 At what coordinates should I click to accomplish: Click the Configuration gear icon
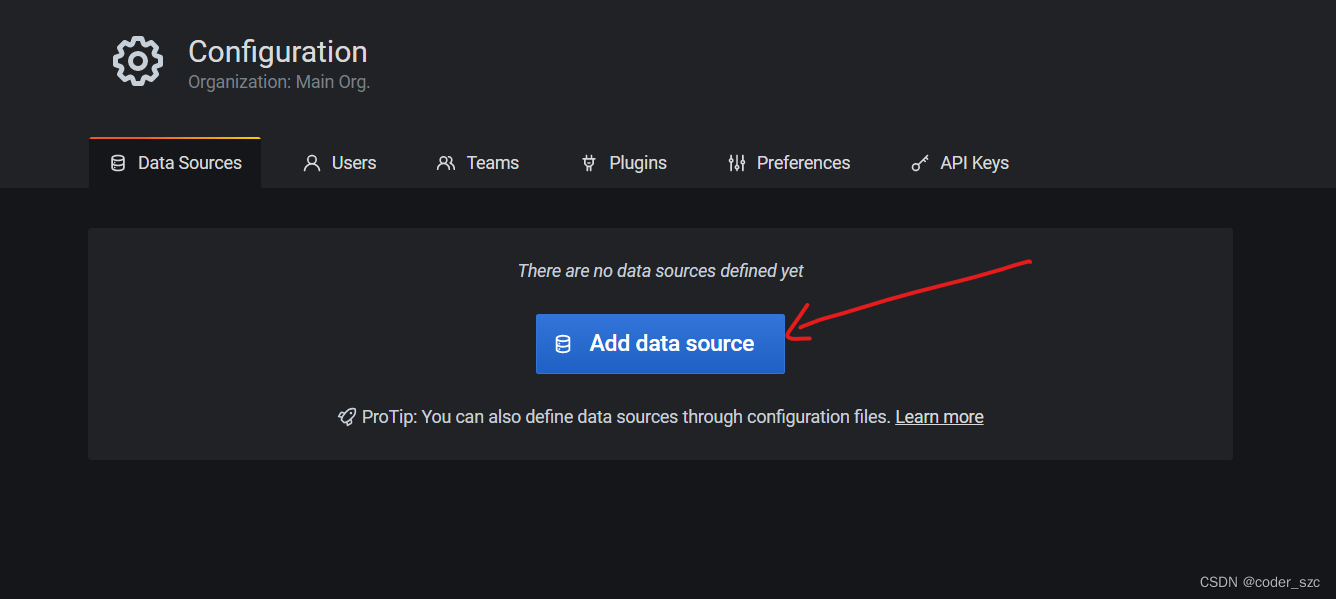point(137,61)
